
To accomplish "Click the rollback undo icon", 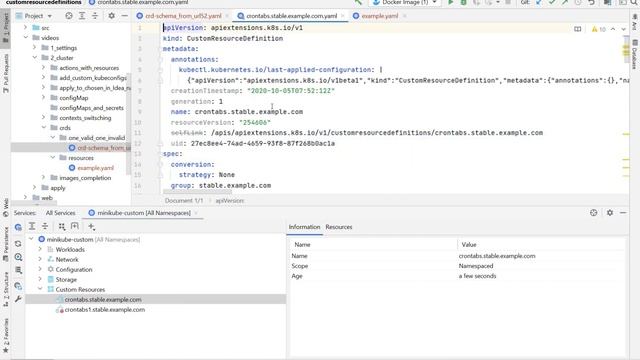I will [591, 2].
